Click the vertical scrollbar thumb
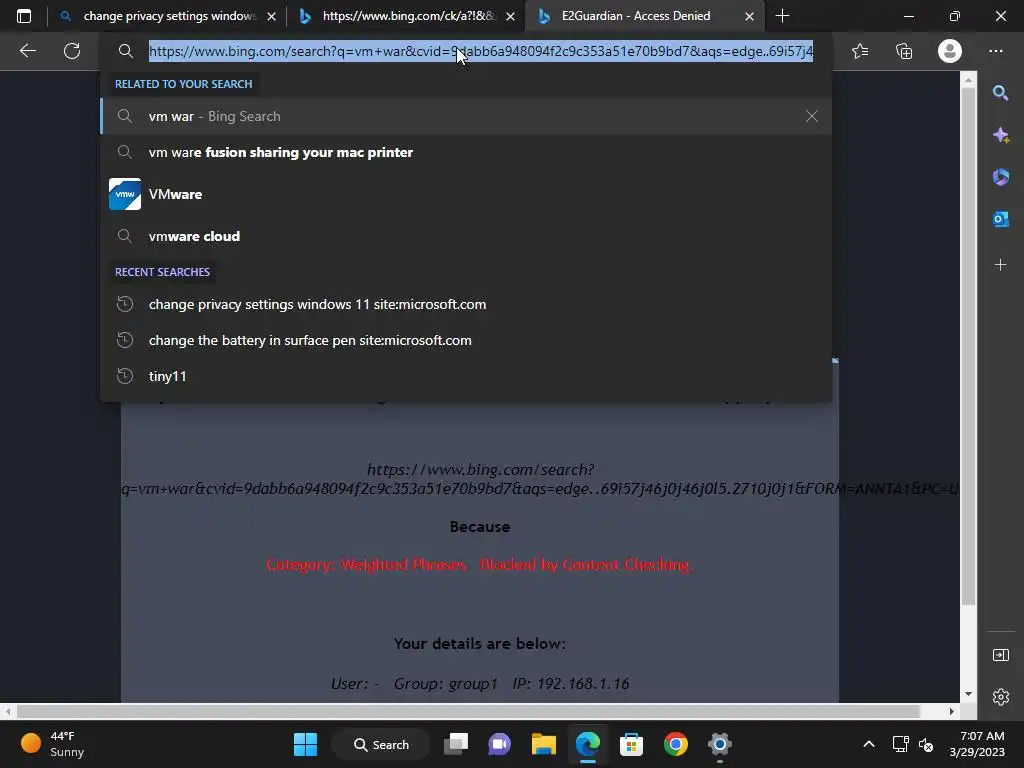The width and height of the screenshot is (1024, 768). click(x=968, y=345)
